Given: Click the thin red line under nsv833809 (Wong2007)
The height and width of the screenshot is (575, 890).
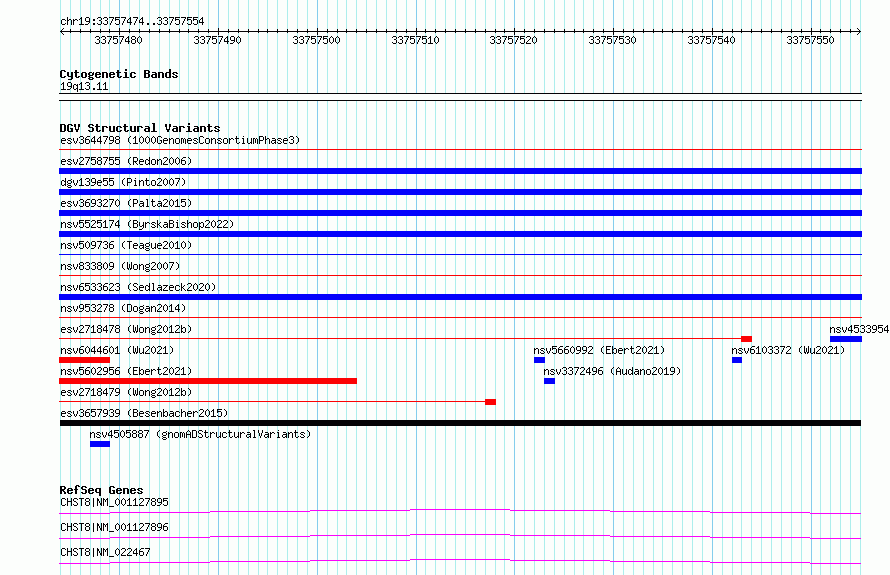Looking at the screenshot, I should [460, 276].
